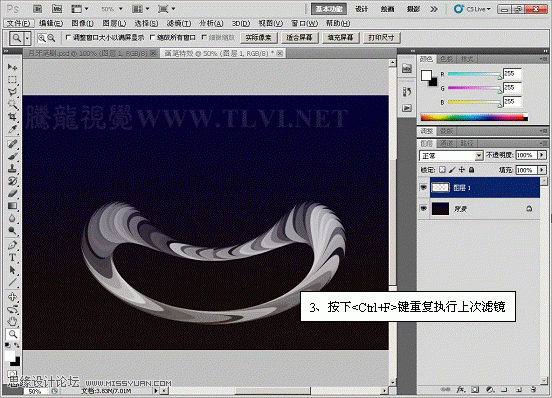This screenshot has width=552, height=398.
Task: Show more workspaces chevron
Action: [434, 9]
